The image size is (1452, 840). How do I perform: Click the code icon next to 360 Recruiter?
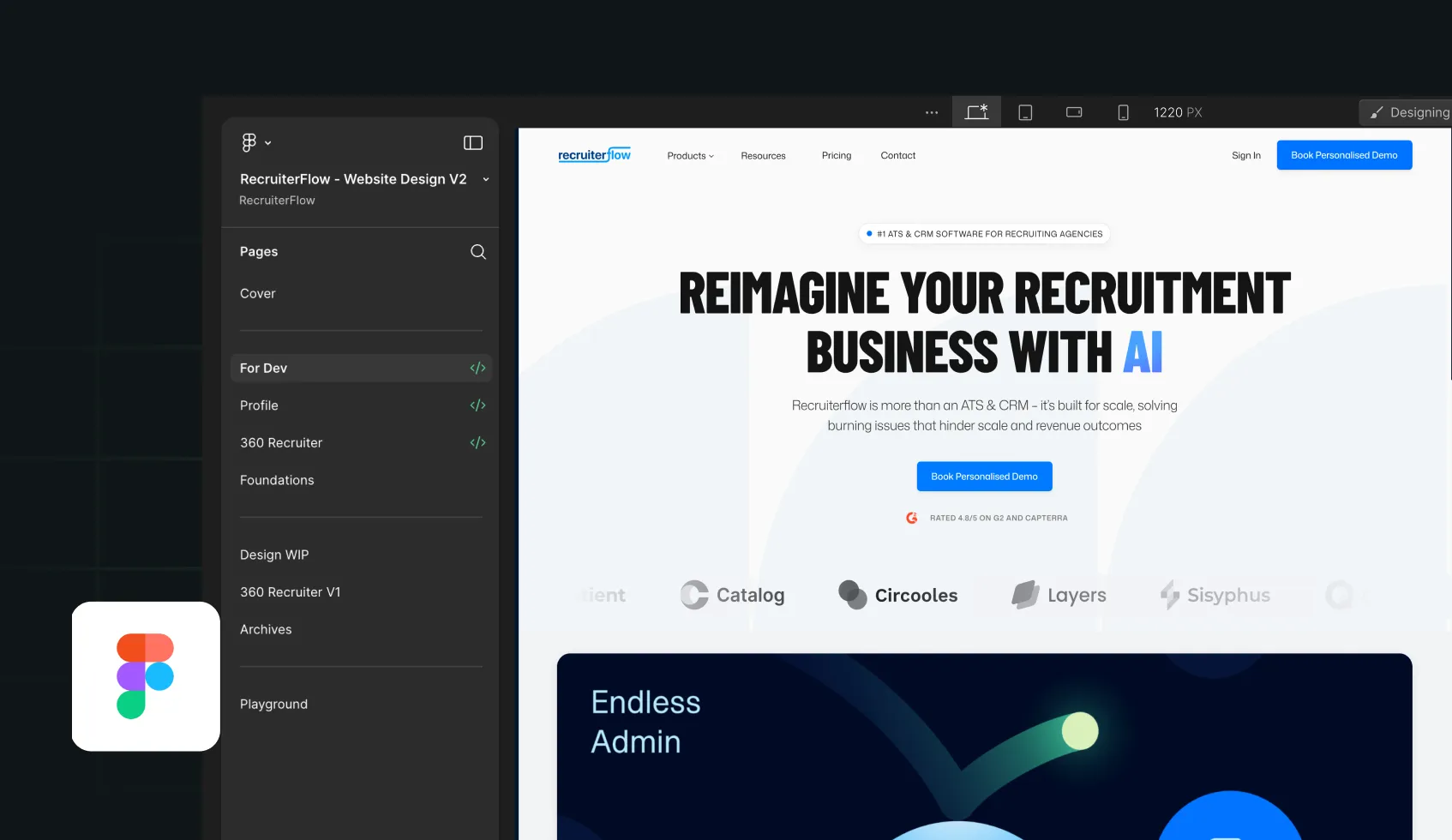pyautogui.click(x=477, y=442)
